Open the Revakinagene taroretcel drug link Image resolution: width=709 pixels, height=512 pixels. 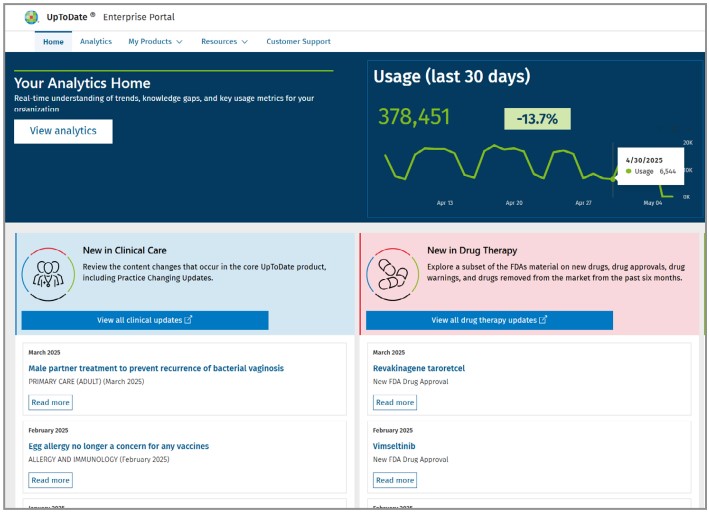(x=418, y=368)
